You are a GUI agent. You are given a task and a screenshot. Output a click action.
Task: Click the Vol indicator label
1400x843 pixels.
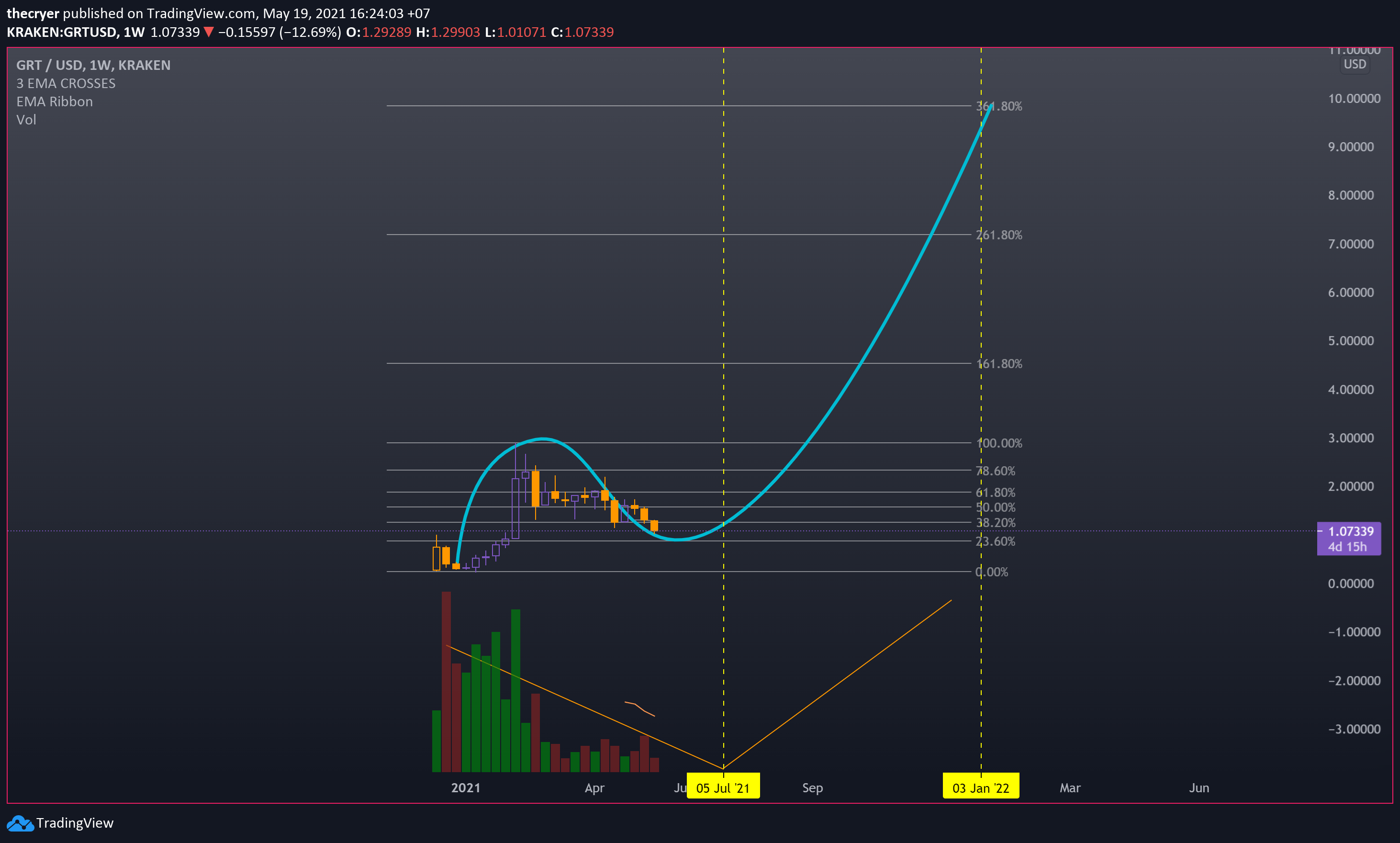(x=26, y=120)
